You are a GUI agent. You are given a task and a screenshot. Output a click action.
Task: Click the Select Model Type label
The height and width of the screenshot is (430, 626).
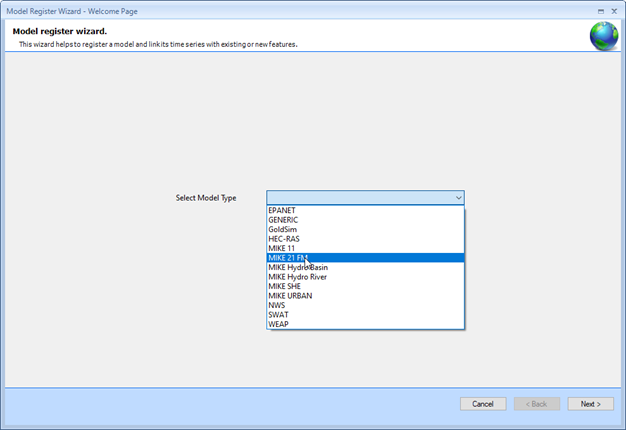206,198
